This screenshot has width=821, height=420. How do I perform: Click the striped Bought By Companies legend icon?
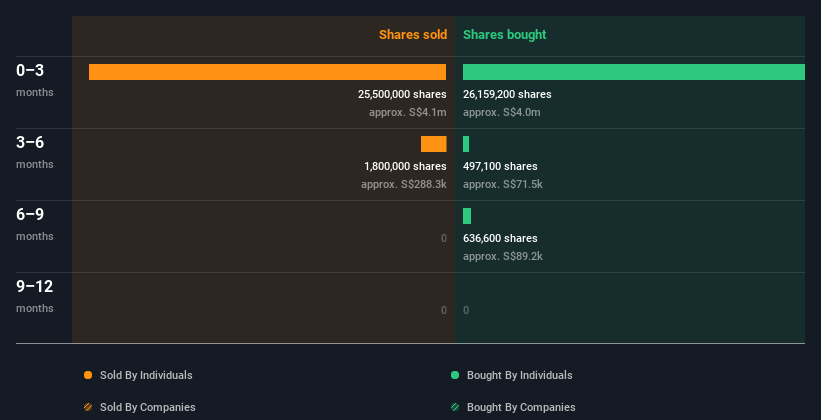(x=455, y=407)
